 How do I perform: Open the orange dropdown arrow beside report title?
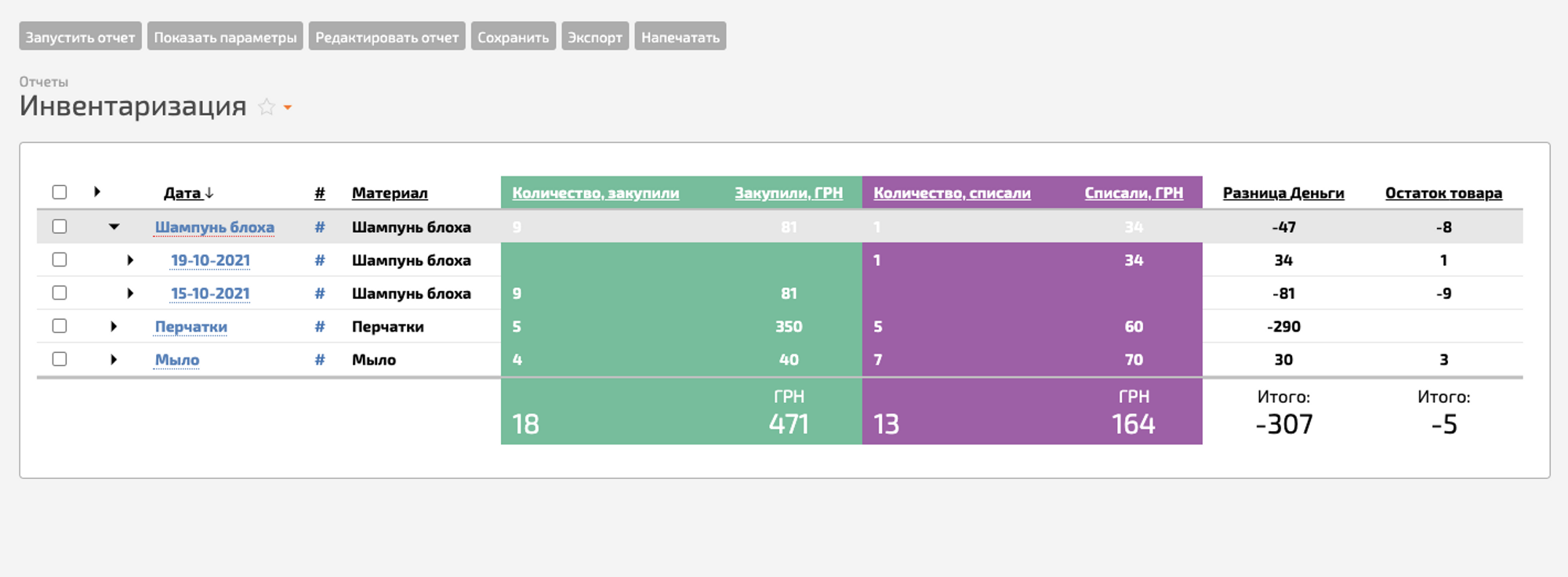click(x=288, y=107)
